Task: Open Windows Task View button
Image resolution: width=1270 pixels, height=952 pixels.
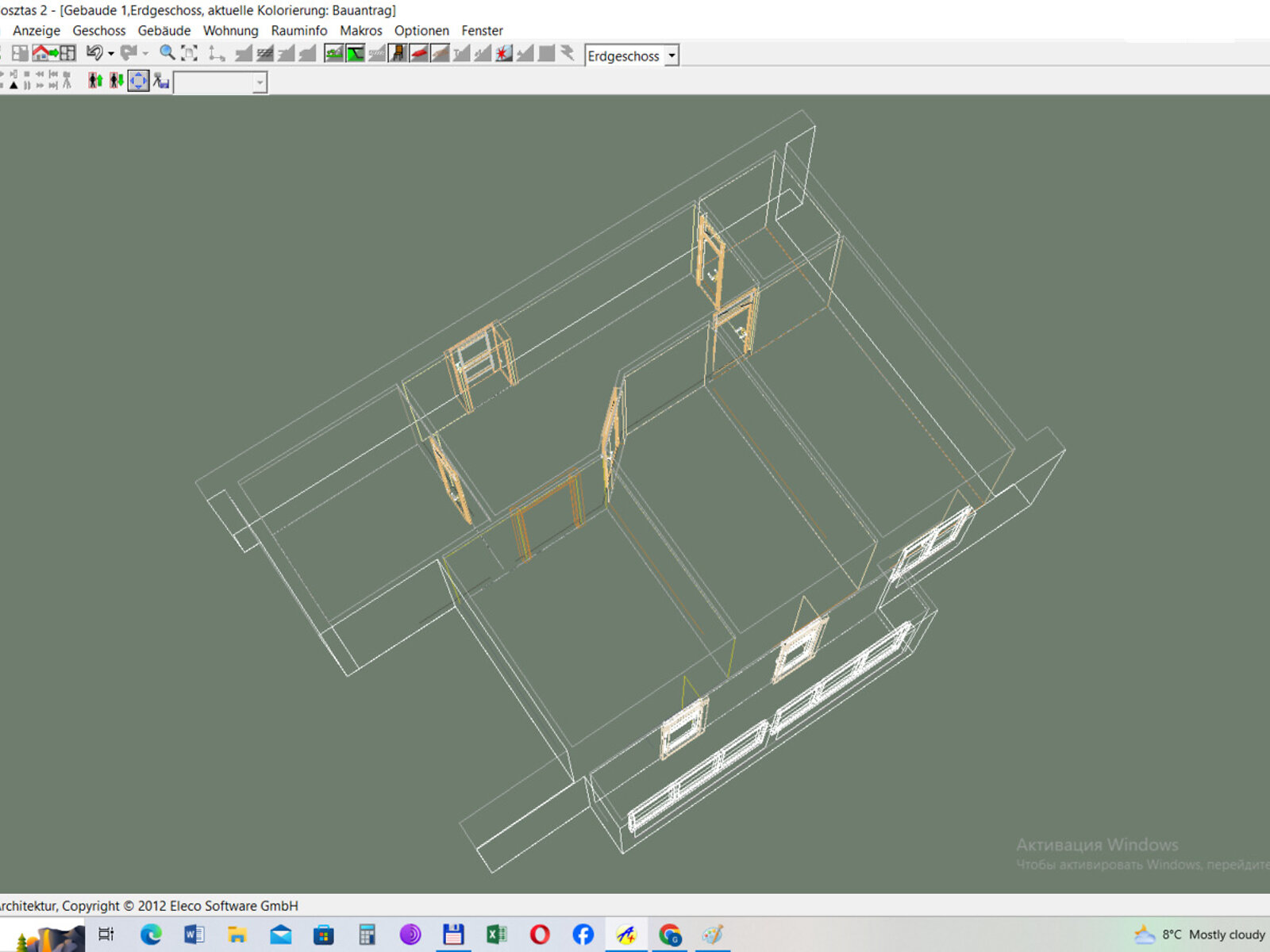Action: point(106,935)
